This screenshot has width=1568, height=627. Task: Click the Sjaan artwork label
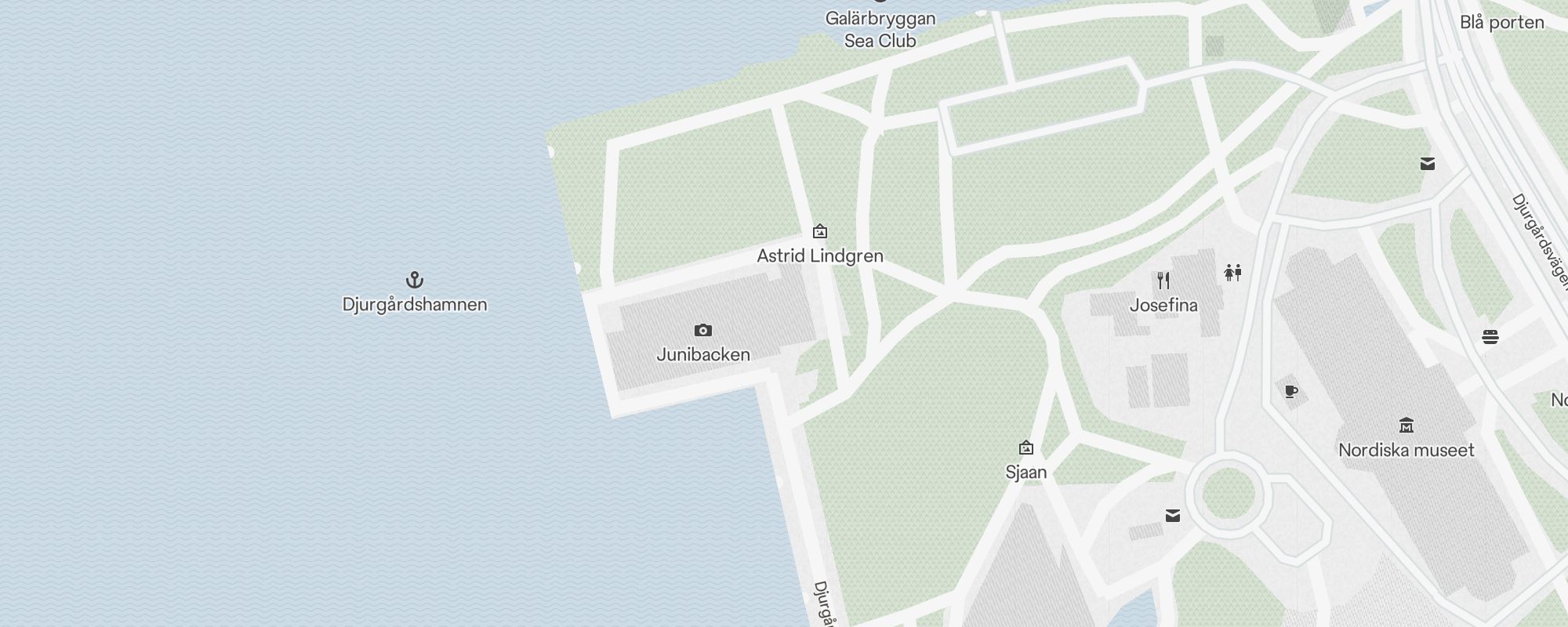pyautogui.click(x=1025, y=472)
